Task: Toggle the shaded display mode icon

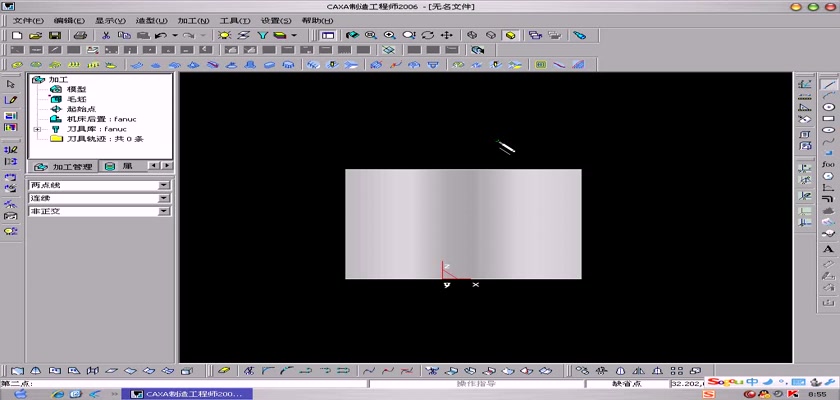Action: [x=510, y=35]
